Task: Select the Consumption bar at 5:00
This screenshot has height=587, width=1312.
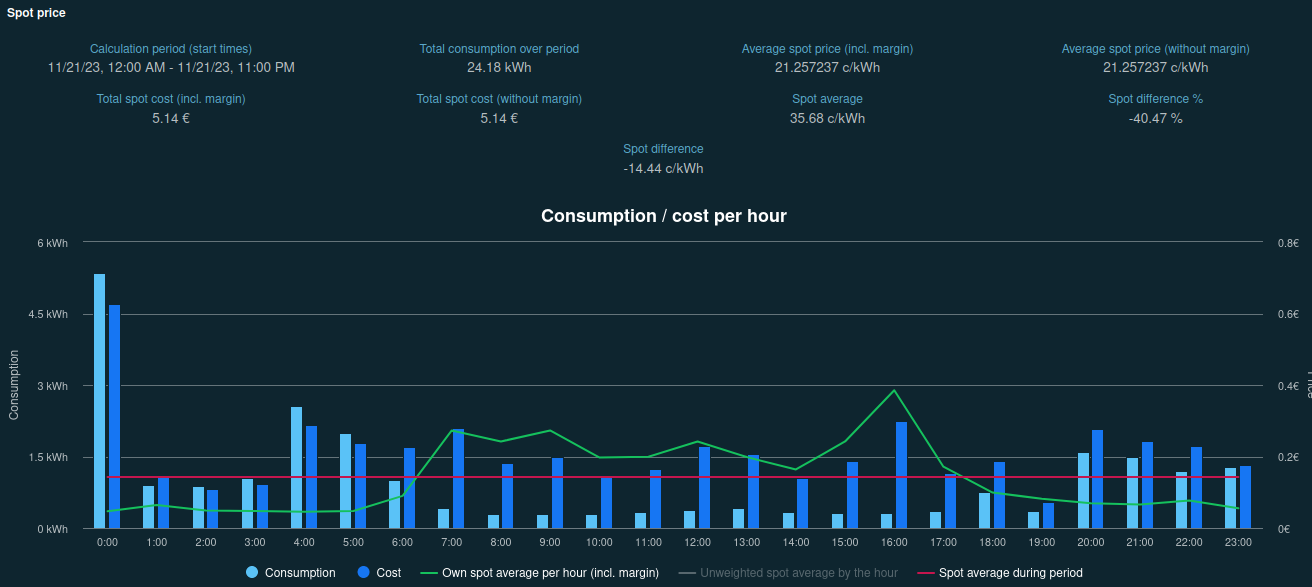Action: 345,481
